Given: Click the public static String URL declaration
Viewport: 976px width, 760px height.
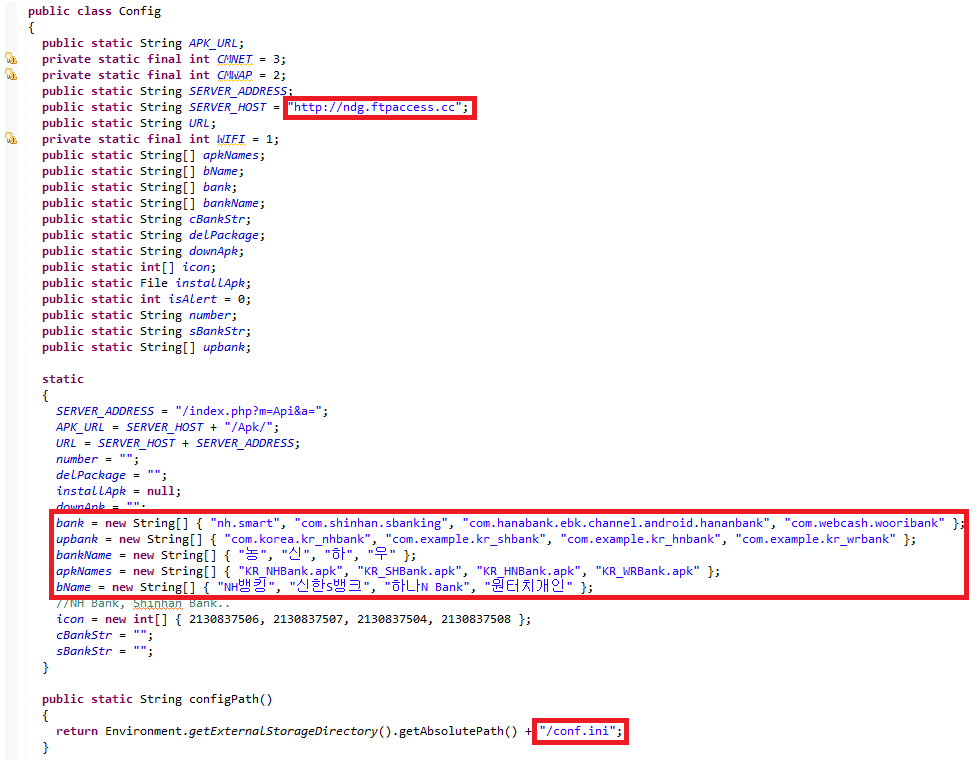Looking at the screenshot, I should [129, 123].
